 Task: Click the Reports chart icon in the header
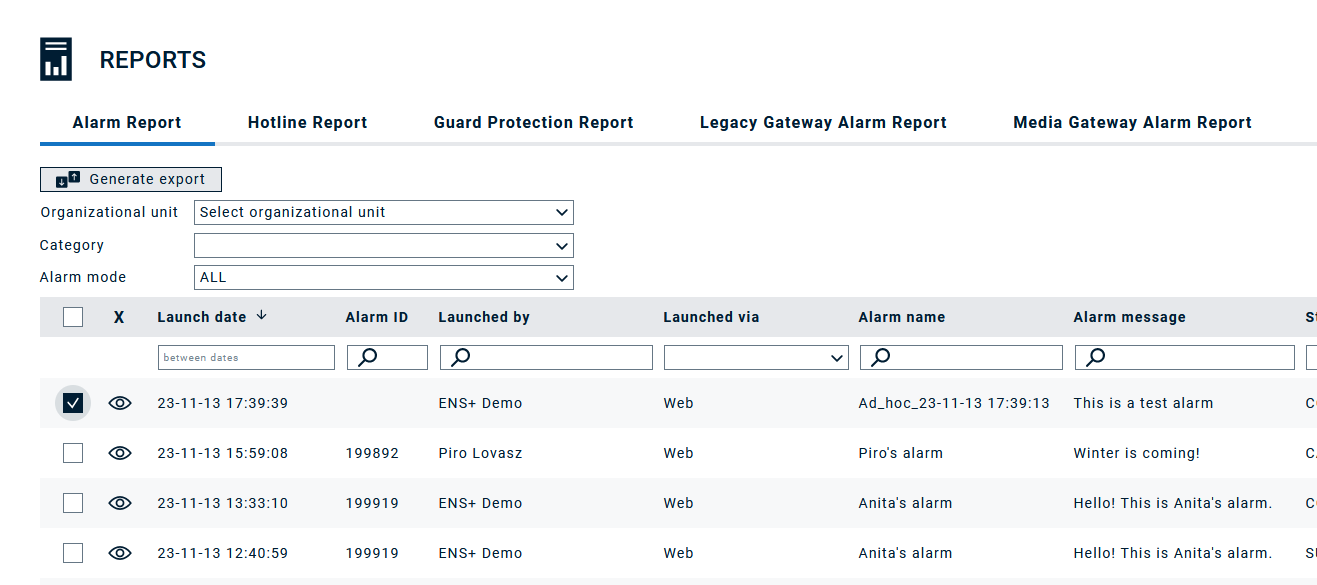(56, 59)
